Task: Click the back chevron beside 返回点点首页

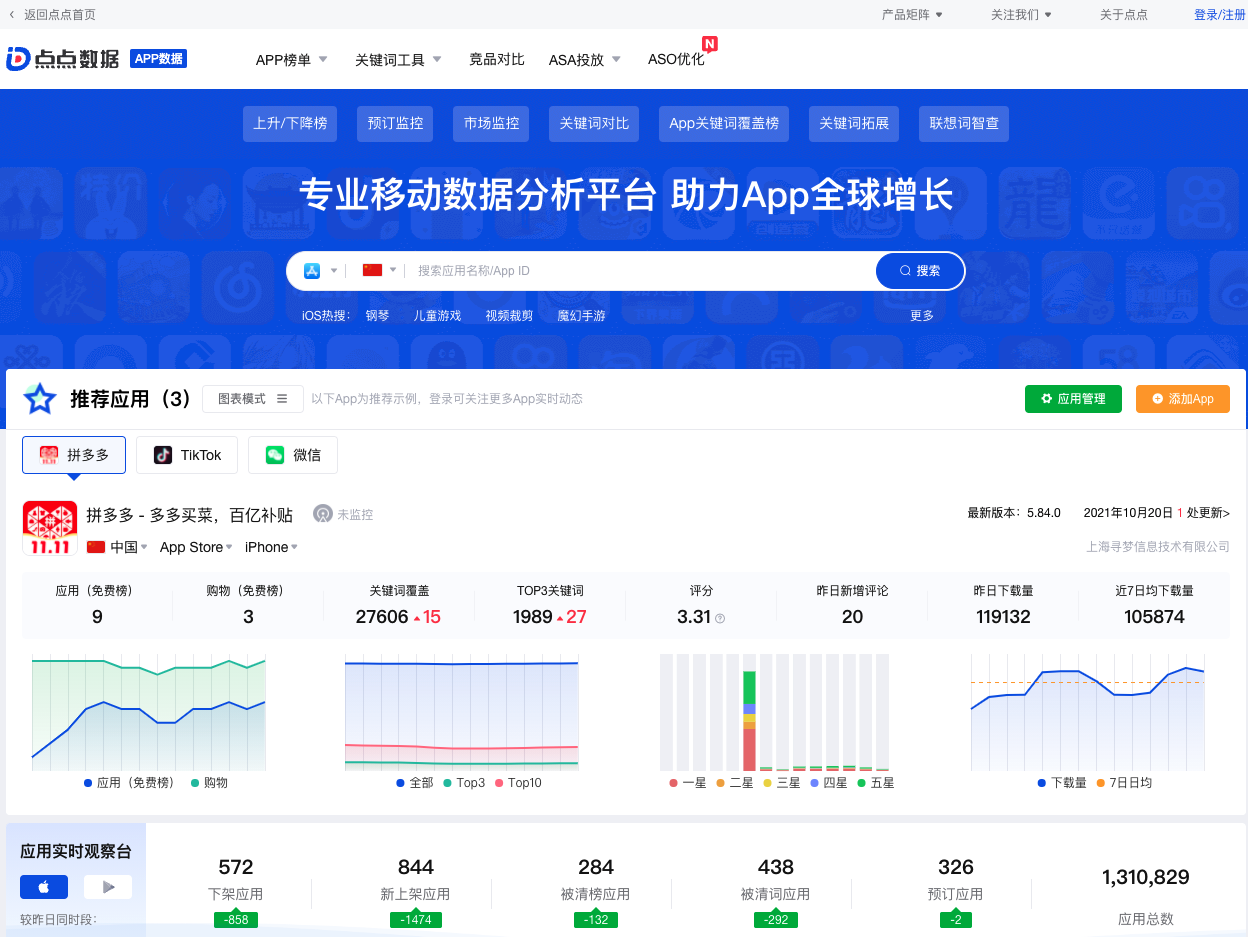Action: [x=11, y=15]
